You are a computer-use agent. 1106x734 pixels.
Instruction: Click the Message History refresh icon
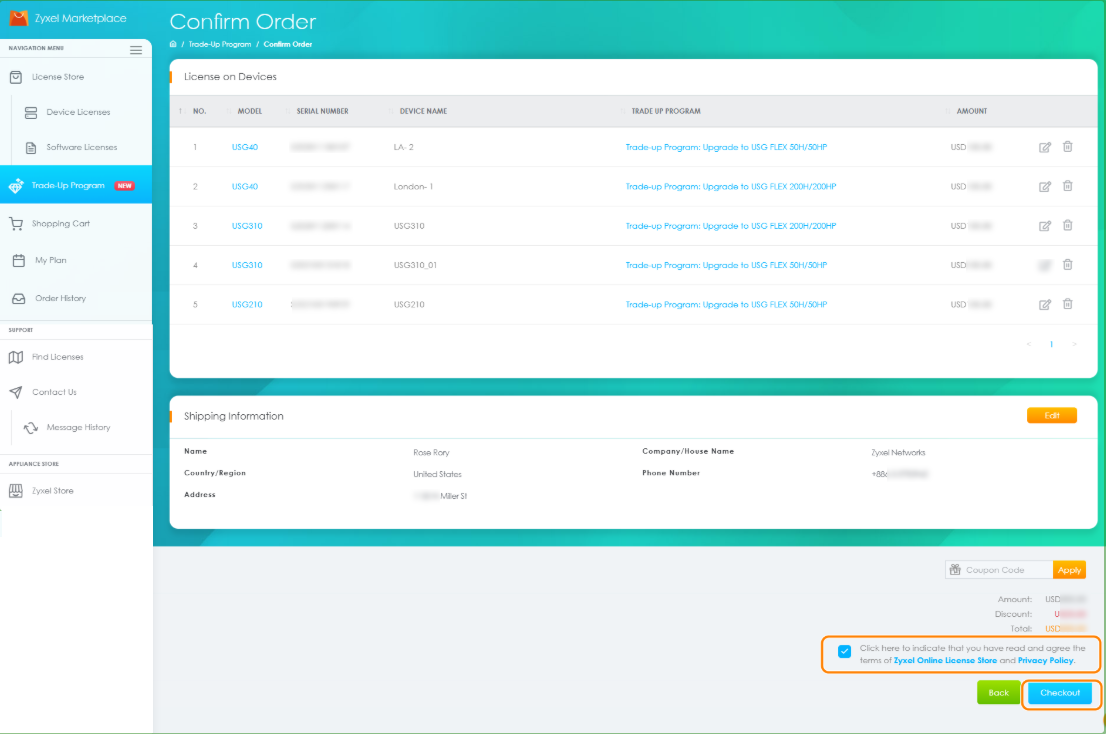[x=31, y=427]
